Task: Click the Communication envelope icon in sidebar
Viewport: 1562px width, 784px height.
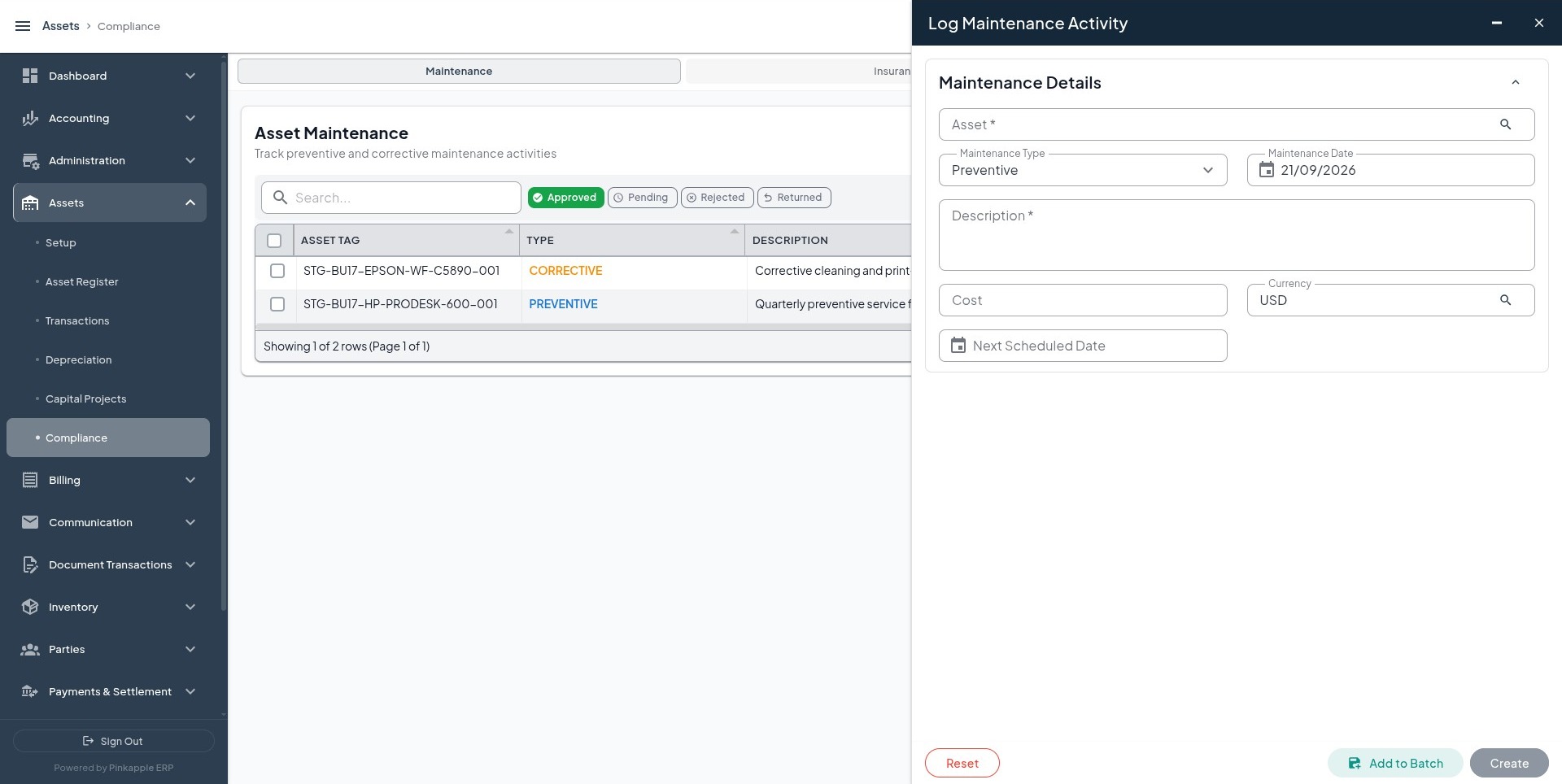Action: point(30,522)
